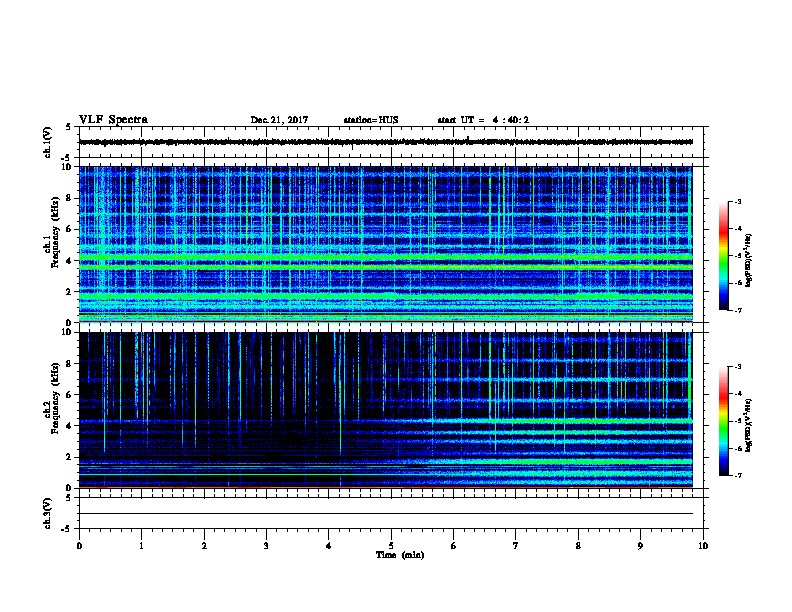Click the "ch.1(V)" waveform axis label
This screenshot has width=792, height=612.
(x=47, y=142)
